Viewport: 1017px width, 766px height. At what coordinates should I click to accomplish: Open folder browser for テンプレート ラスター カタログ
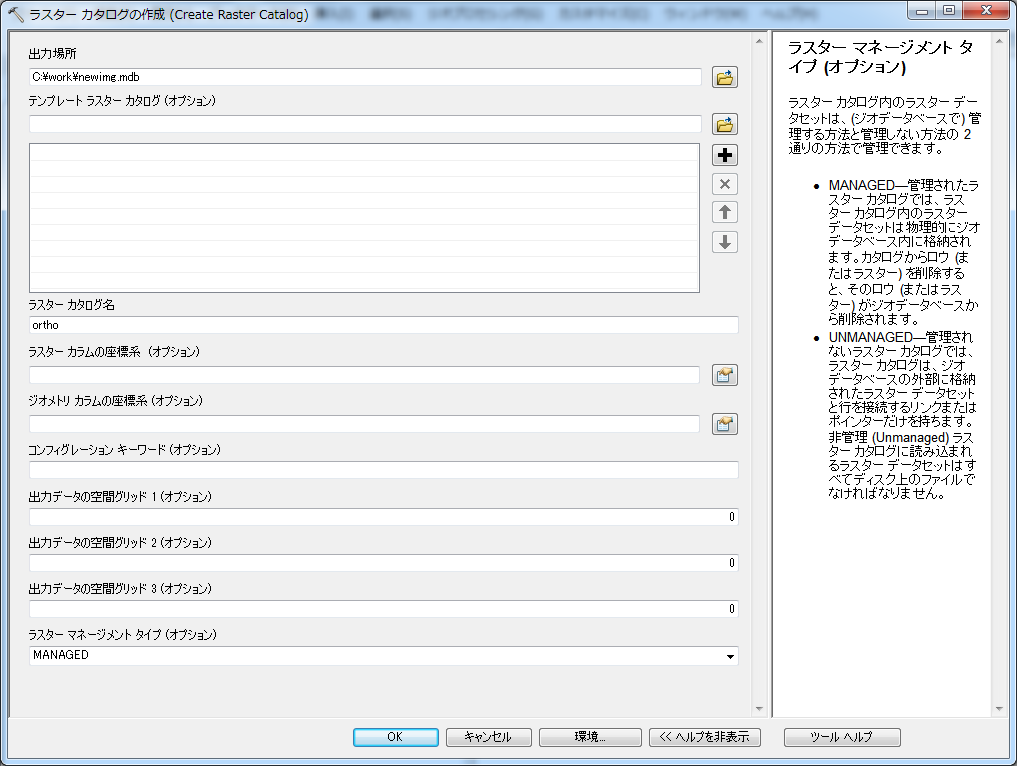[725, 124]
